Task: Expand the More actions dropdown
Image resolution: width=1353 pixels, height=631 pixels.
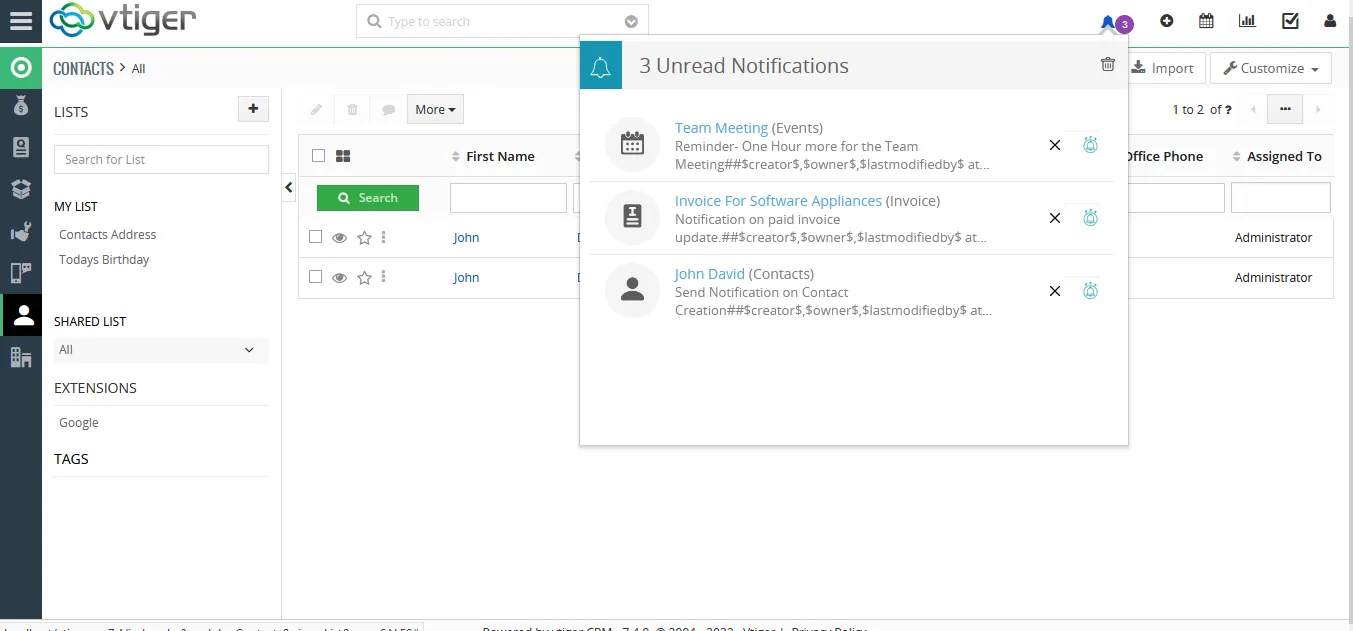Action: [435, 110]
